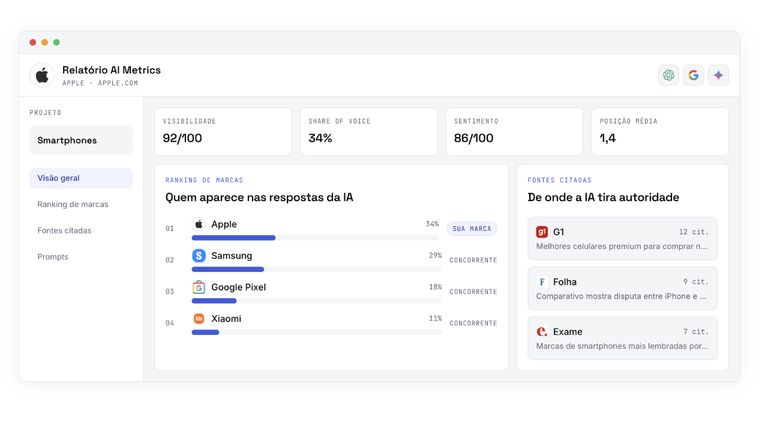Click the 'FONTES CITADAS' panel label

pyautogui.click(x=559, y=180)
